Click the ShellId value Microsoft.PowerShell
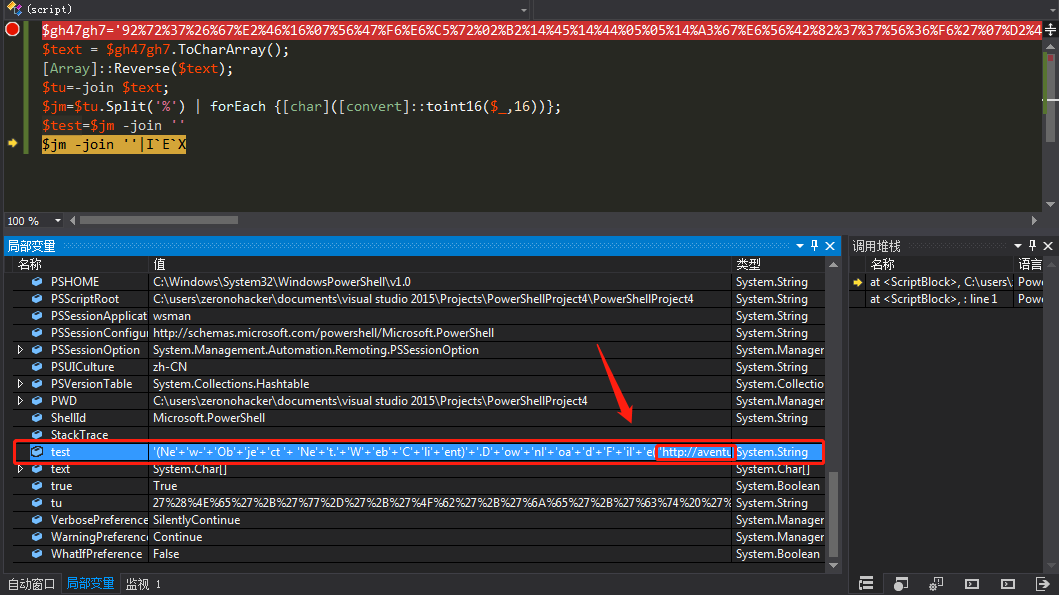This screenshot has height=595, width=1059. pyautogui.click(x=209, y=417)
